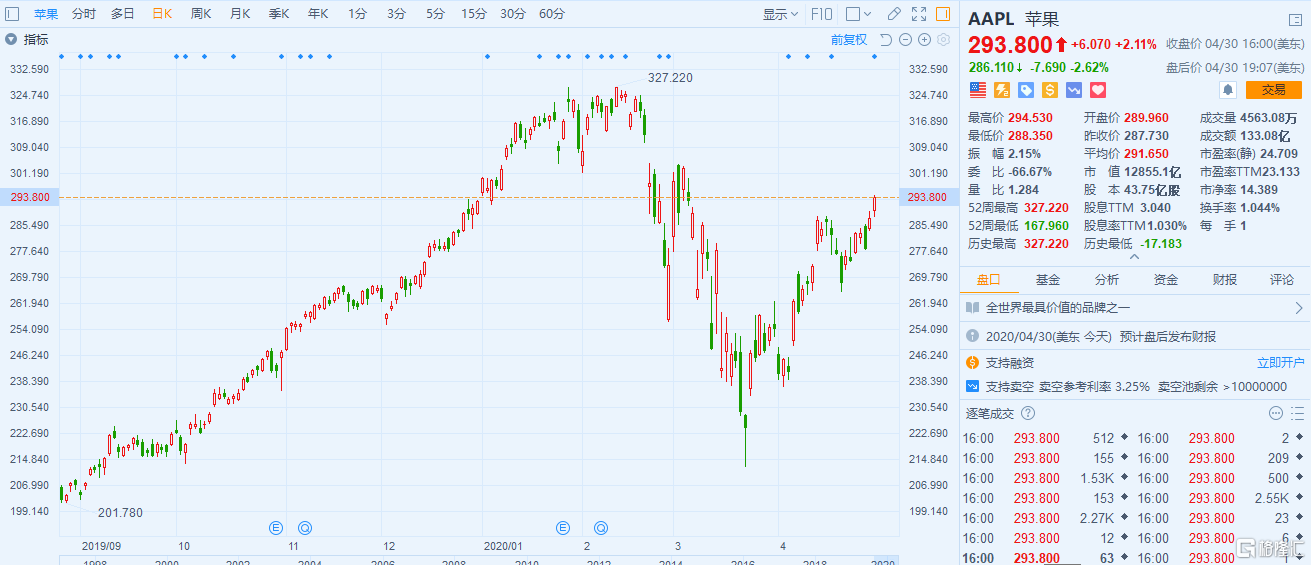Expand the 全世界最具价值的品牌之一 row arrow

click(x=1299, y=308)
